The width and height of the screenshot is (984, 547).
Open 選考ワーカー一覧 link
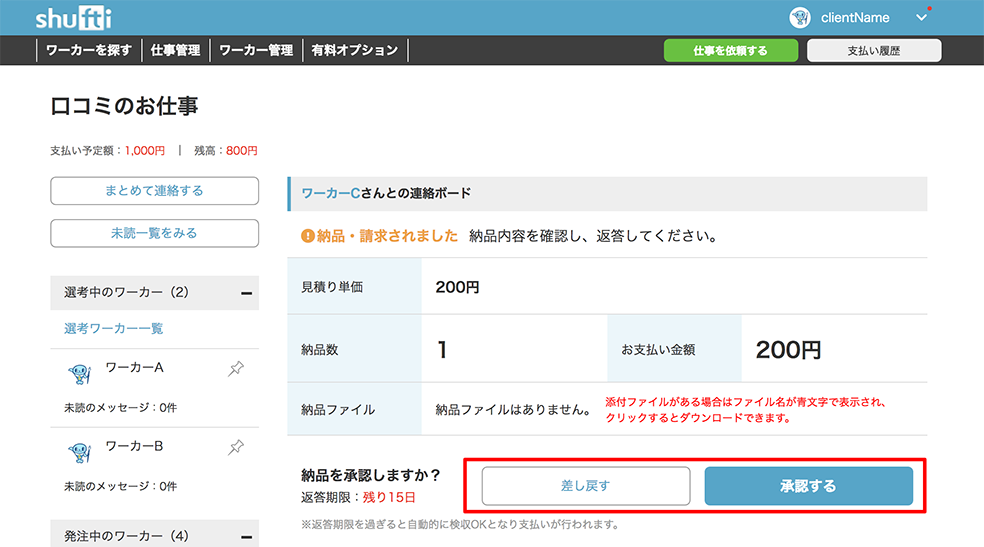114,328
